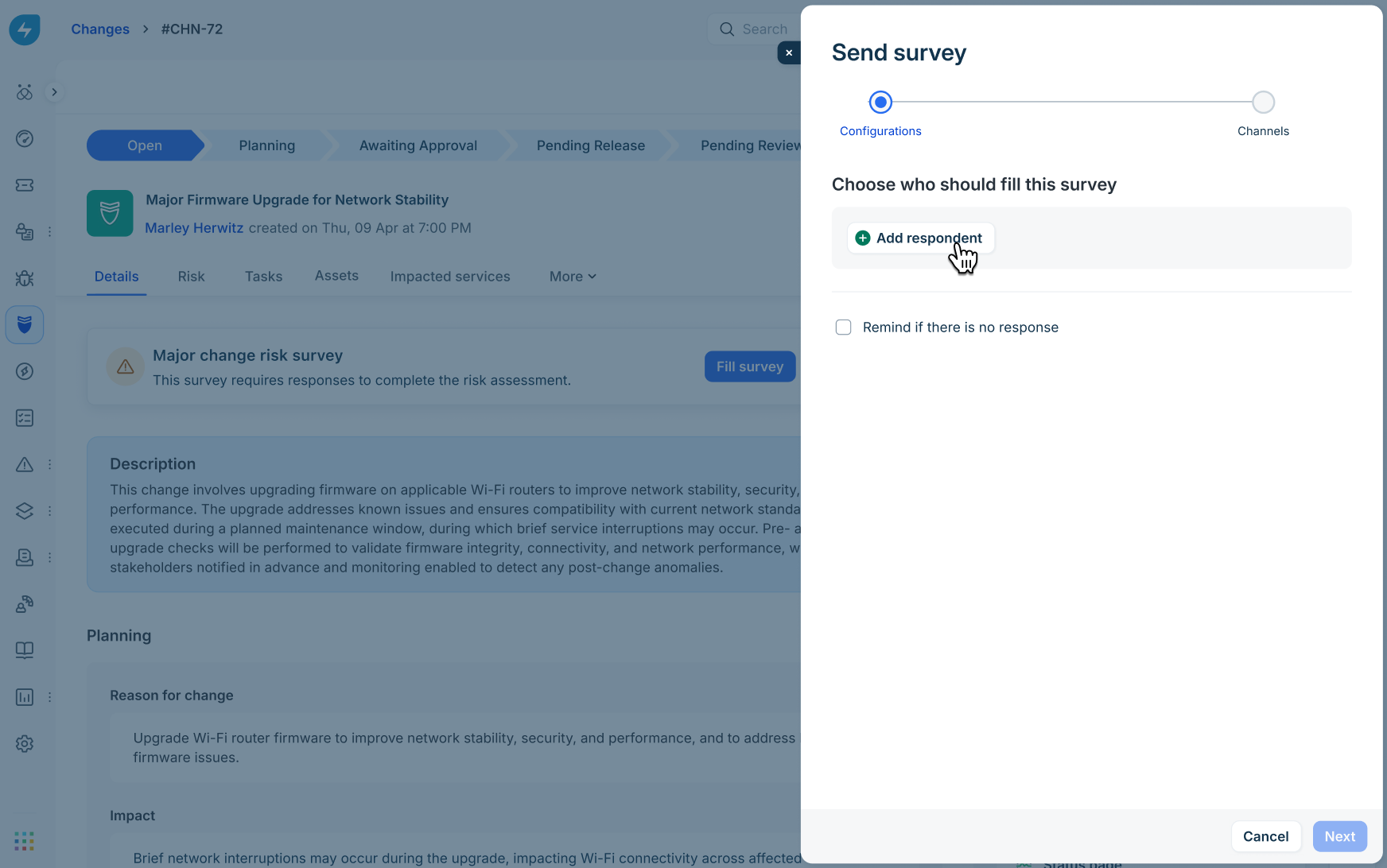Click the Next button

1340,836
